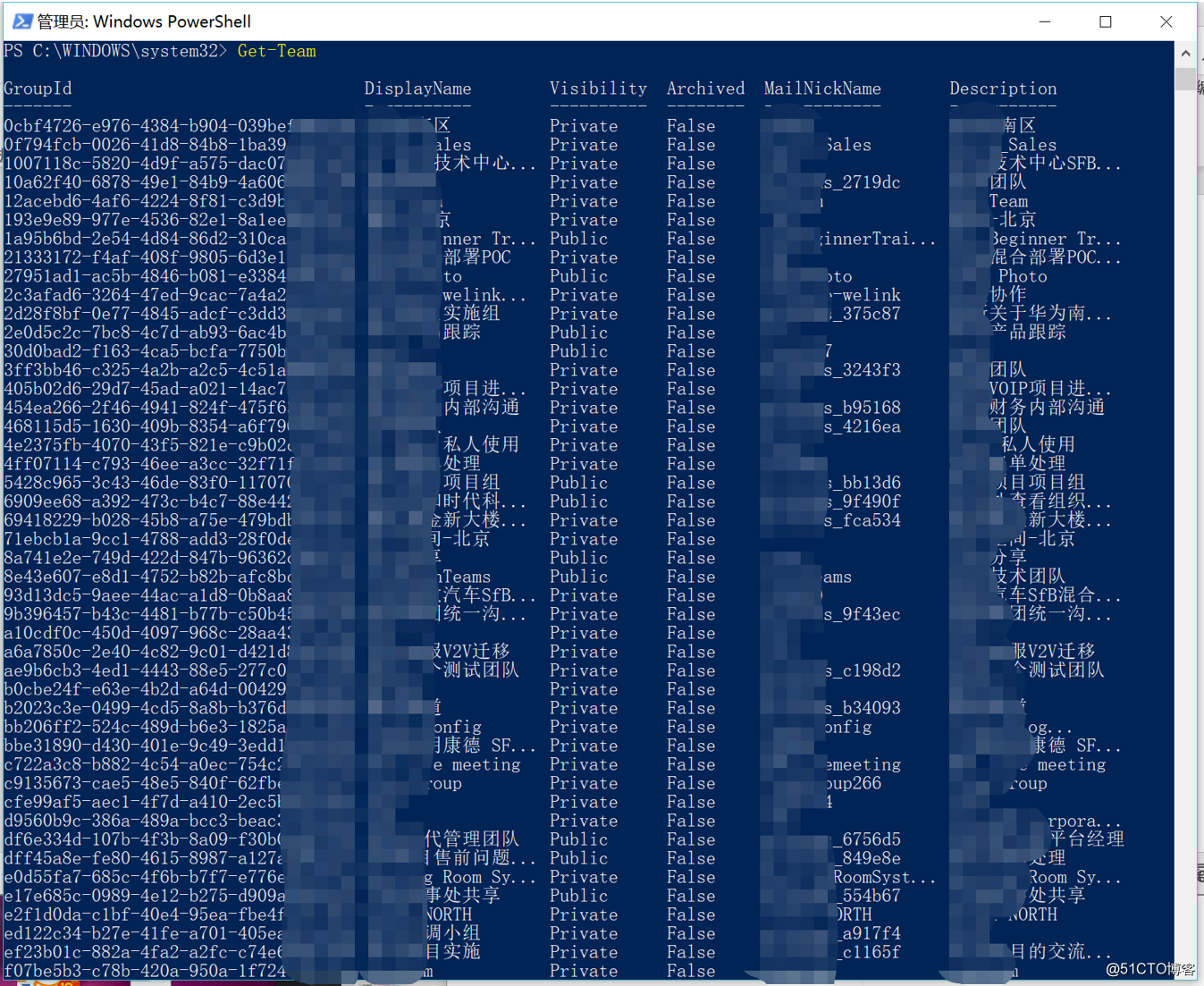Image resolution: width=1204 pixels, height=986 pixels.
Task: Click Public in the df6e334d row
Action: [x=578, y=839]
